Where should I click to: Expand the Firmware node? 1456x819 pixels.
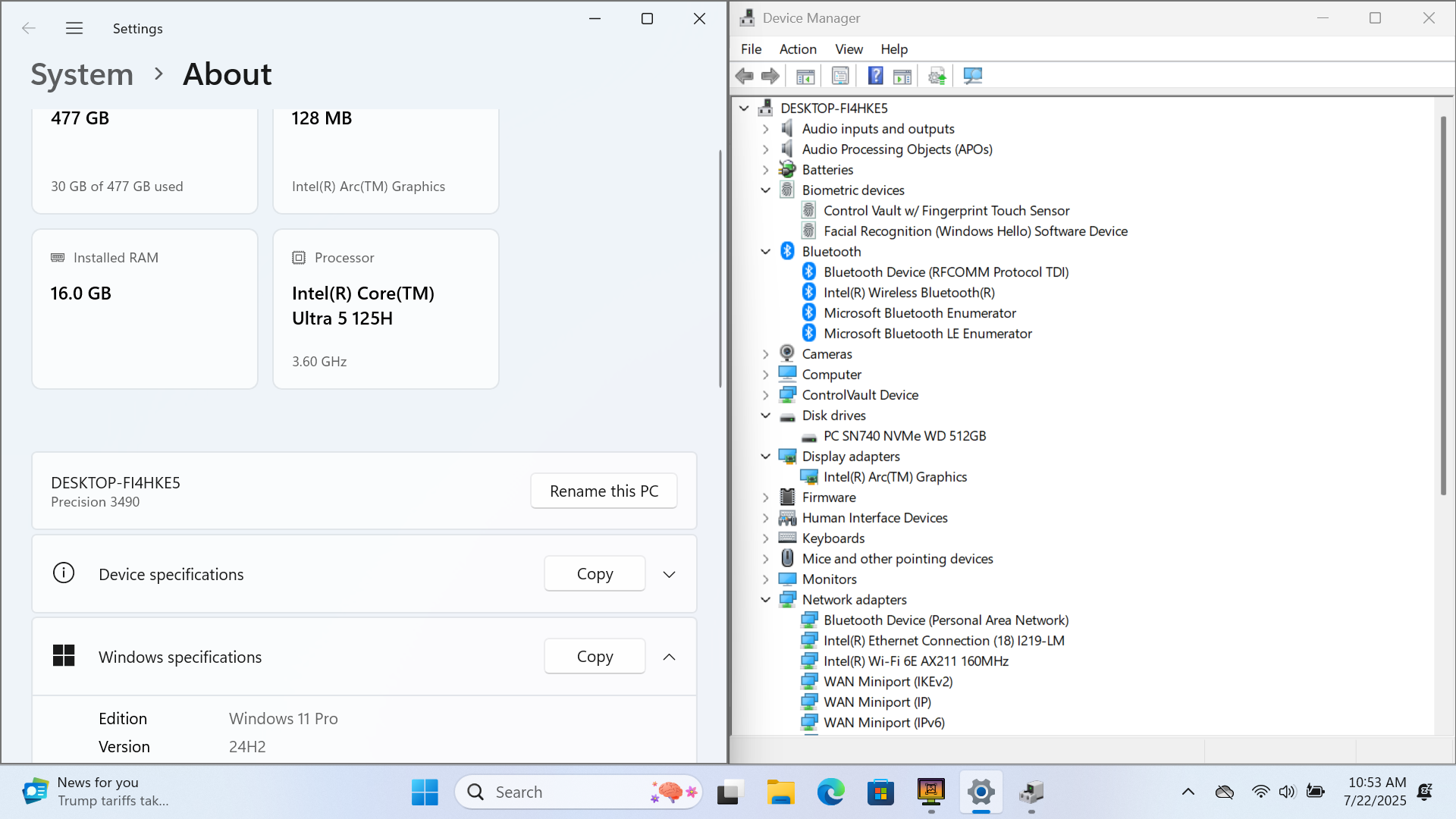point(766,497)
